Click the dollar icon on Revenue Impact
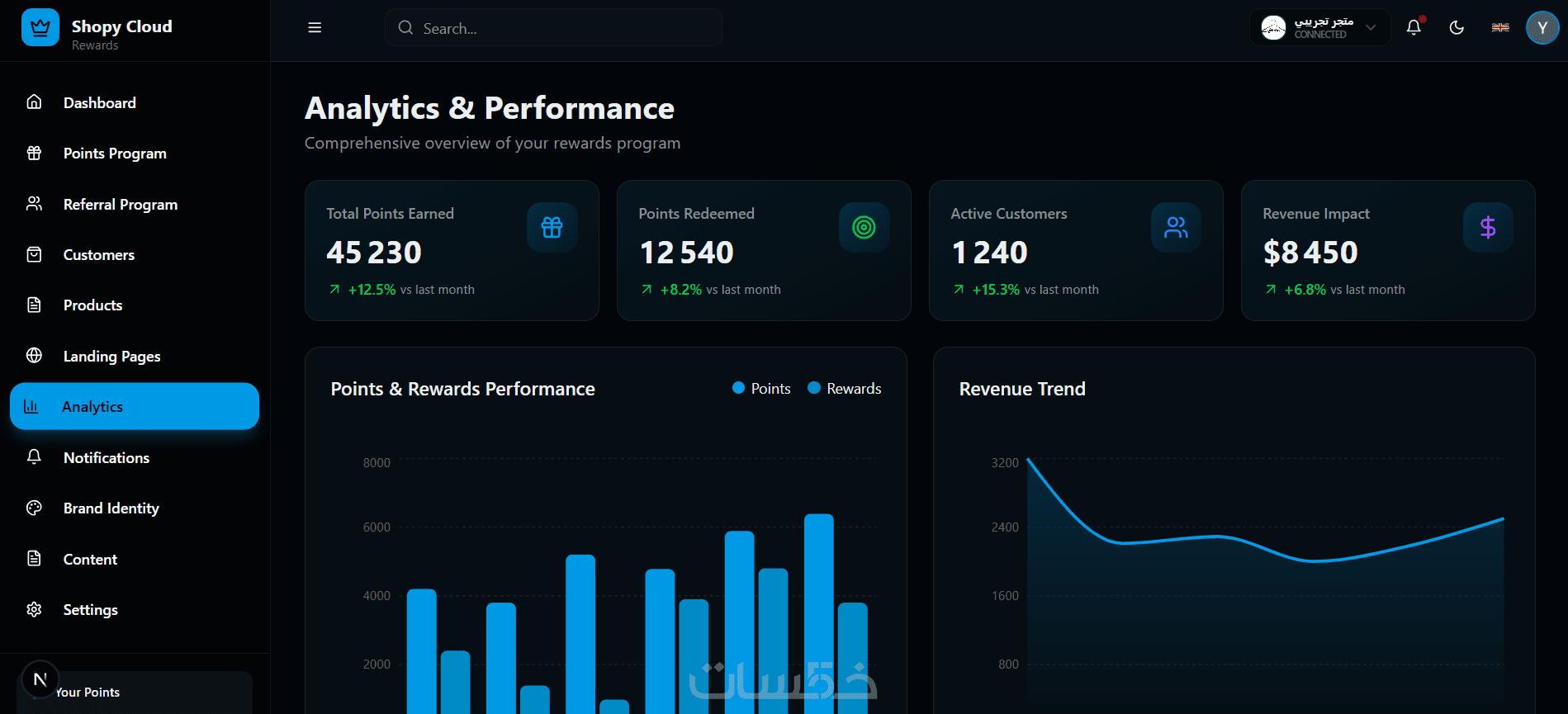Image resolution: width=1568 pixels, height=714 pixels. point(1488,227)
